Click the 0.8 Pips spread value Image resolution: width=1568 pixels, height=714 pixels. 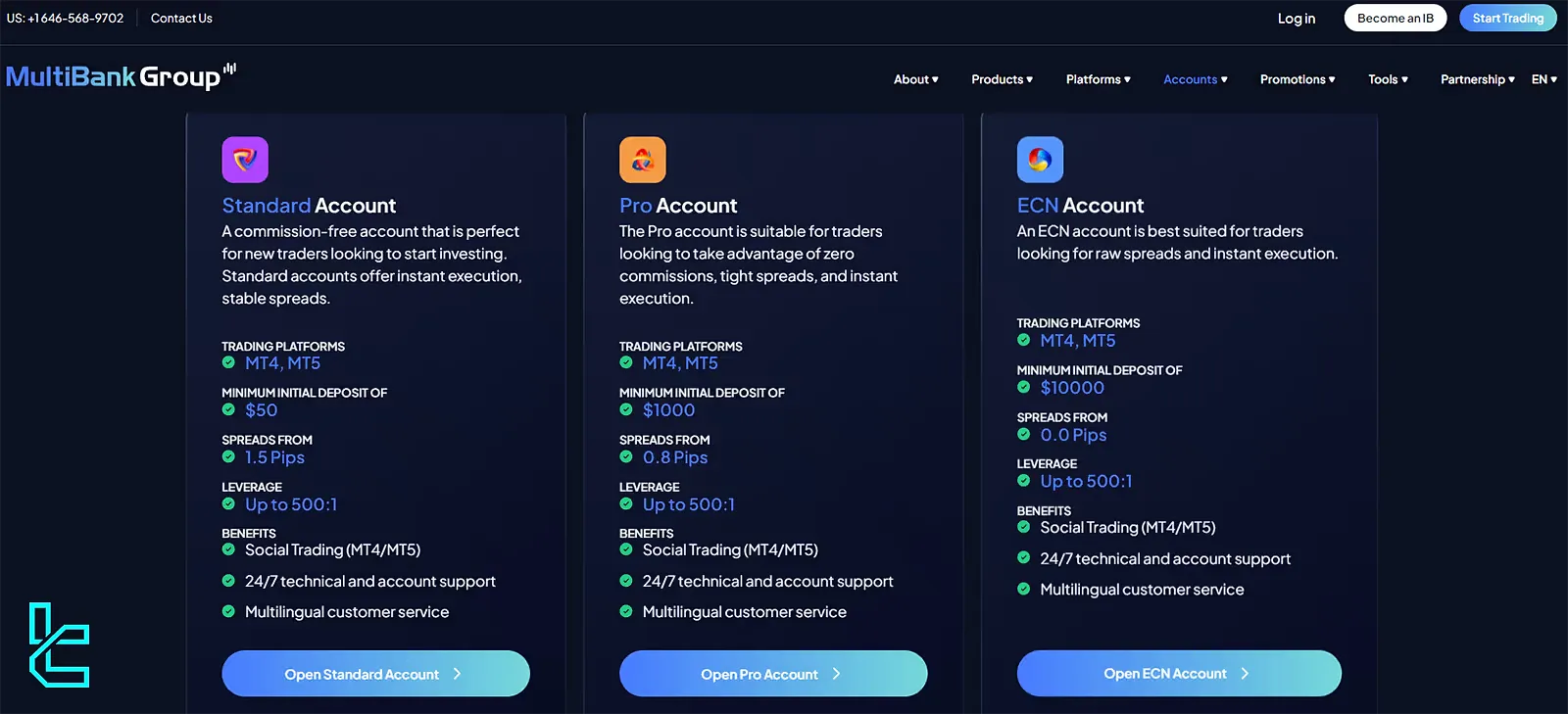[675, 457]
